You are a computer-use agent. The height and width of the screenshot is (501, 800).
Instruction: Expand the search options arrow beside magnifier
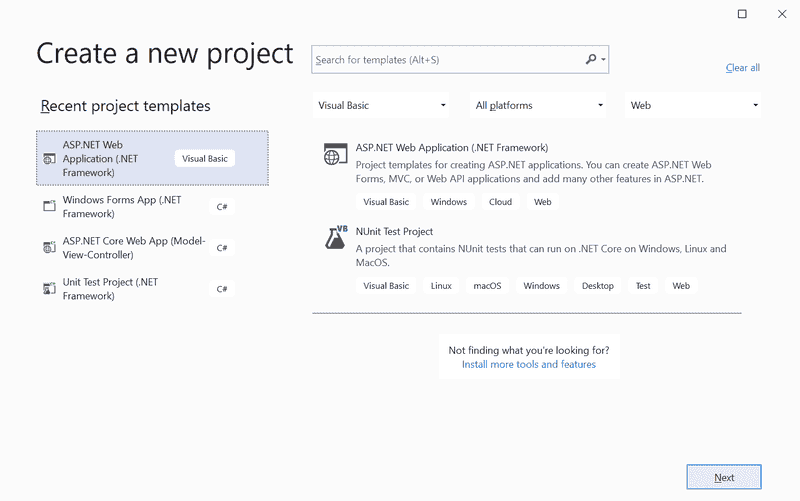pyautogui.click(x=603, y=59)
